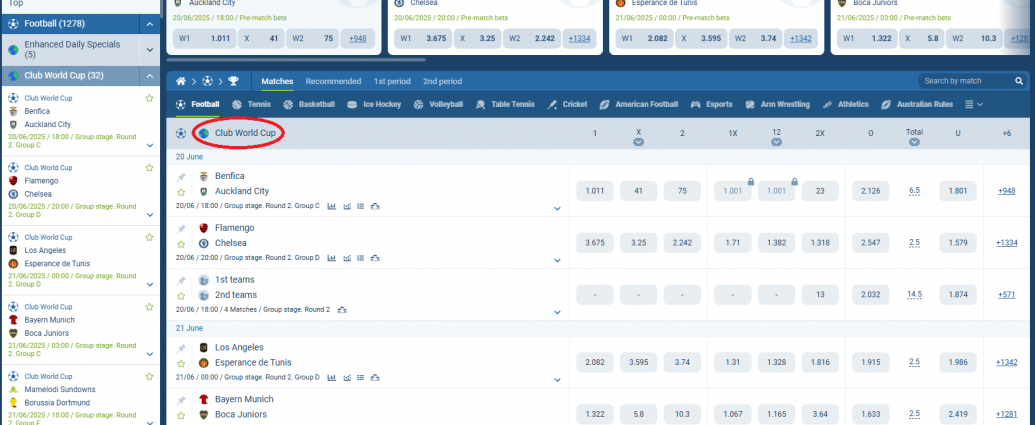Open line-graph icon in Benfica row
This screenshot has width=1035, height=425.
347,206
